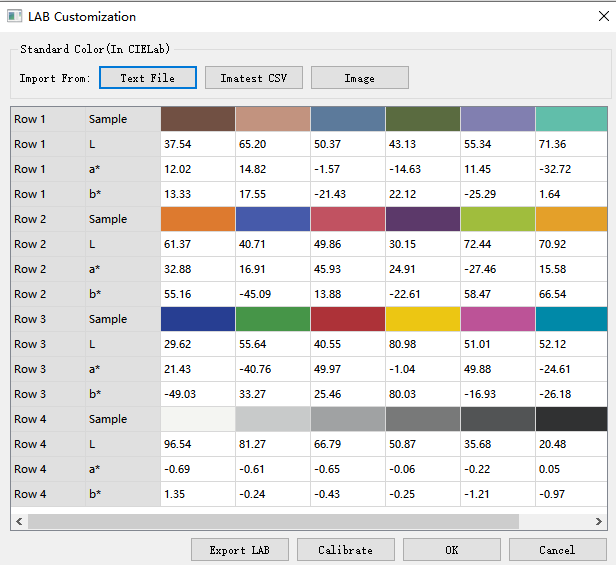Click the horizontal scrollbar's left arrow
616x565 pixels.
pyautogui.click(x=19, y=521)
